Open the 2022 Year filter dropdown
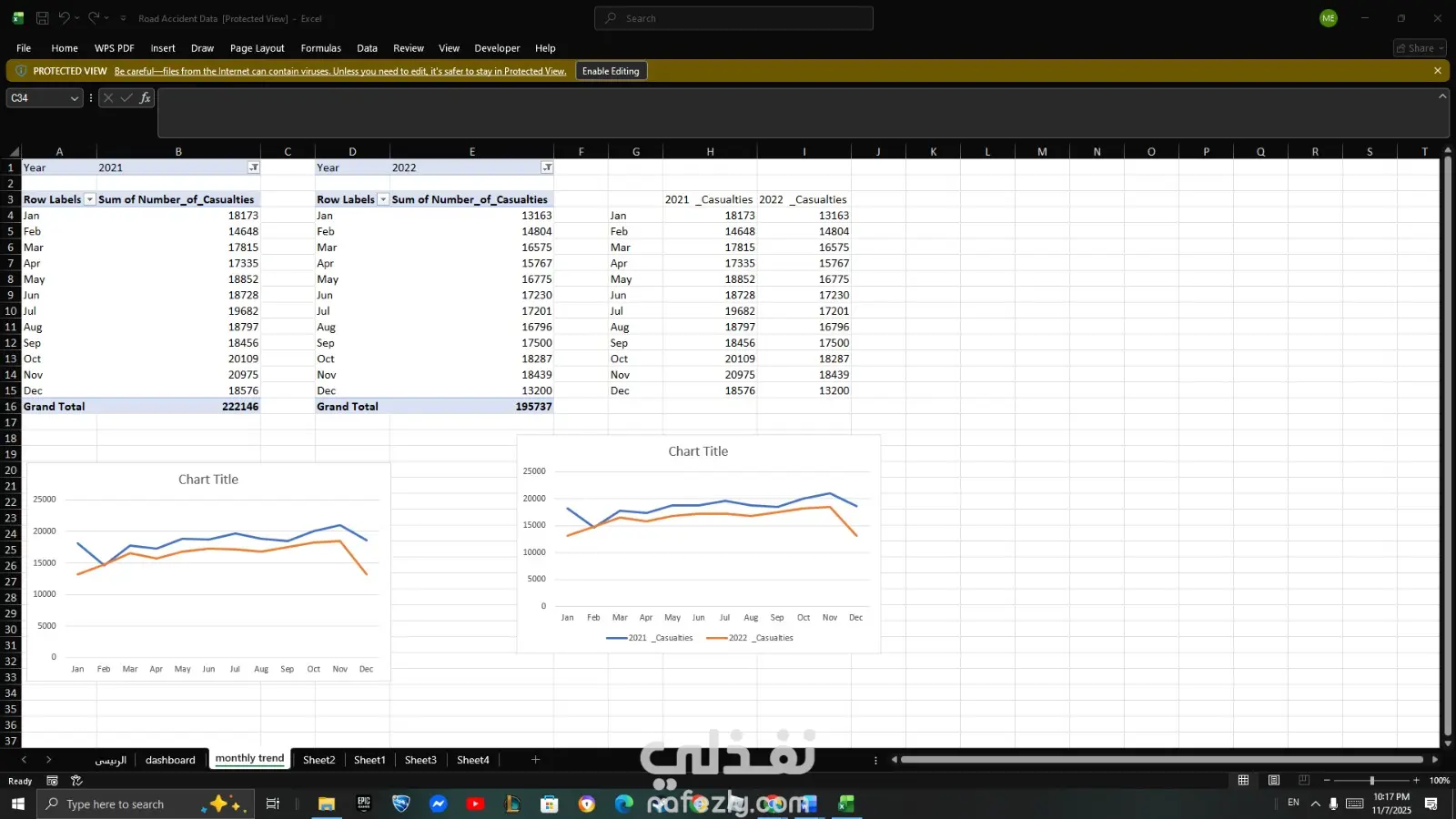1456x819 pixels. tap(547, 167)
